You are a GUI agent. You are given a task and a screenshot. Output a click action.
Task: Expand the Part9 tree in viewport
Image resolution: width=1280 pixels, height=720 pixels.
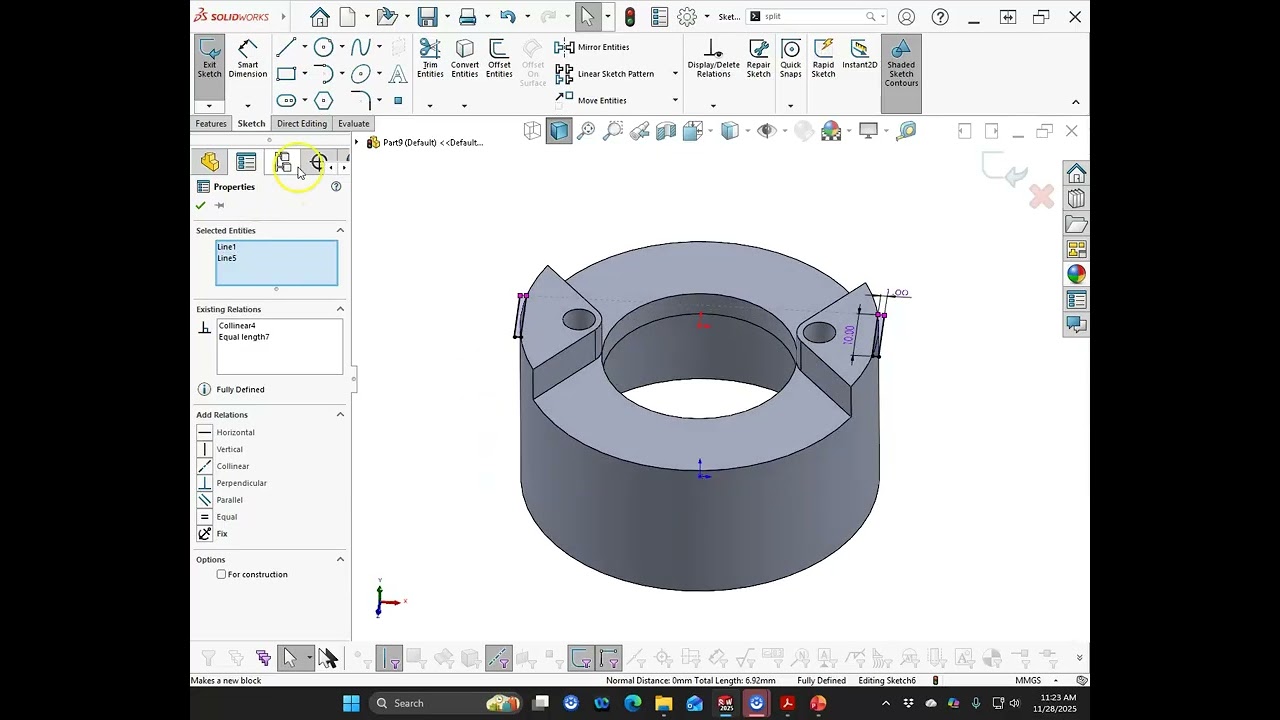pos(357,143)
